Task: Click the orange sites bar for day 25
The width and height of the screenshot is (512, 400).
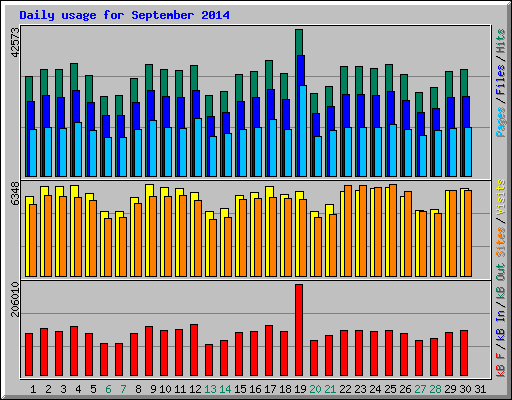Action: point(393,230)
